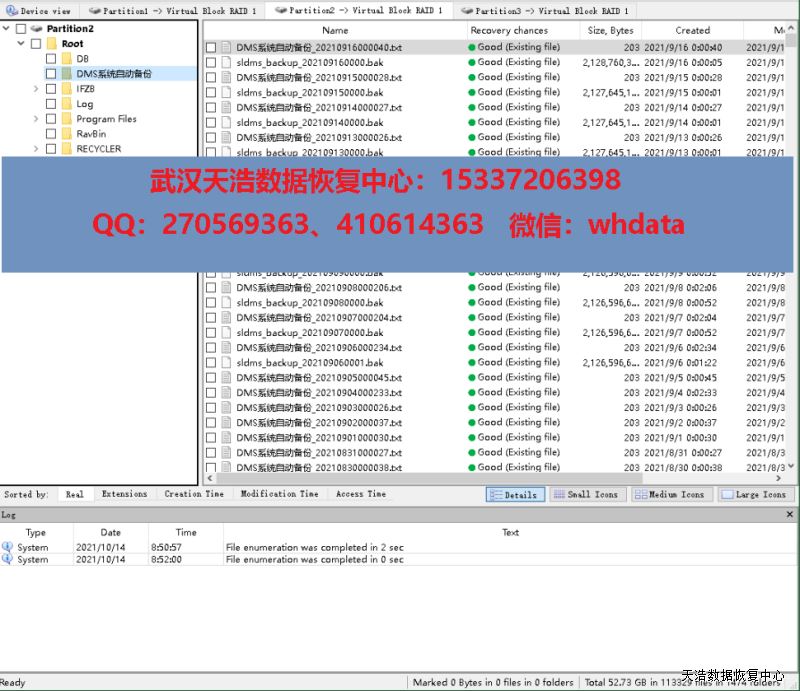
Task: Click the Size, Bytes column header
Action: [610, 31]
